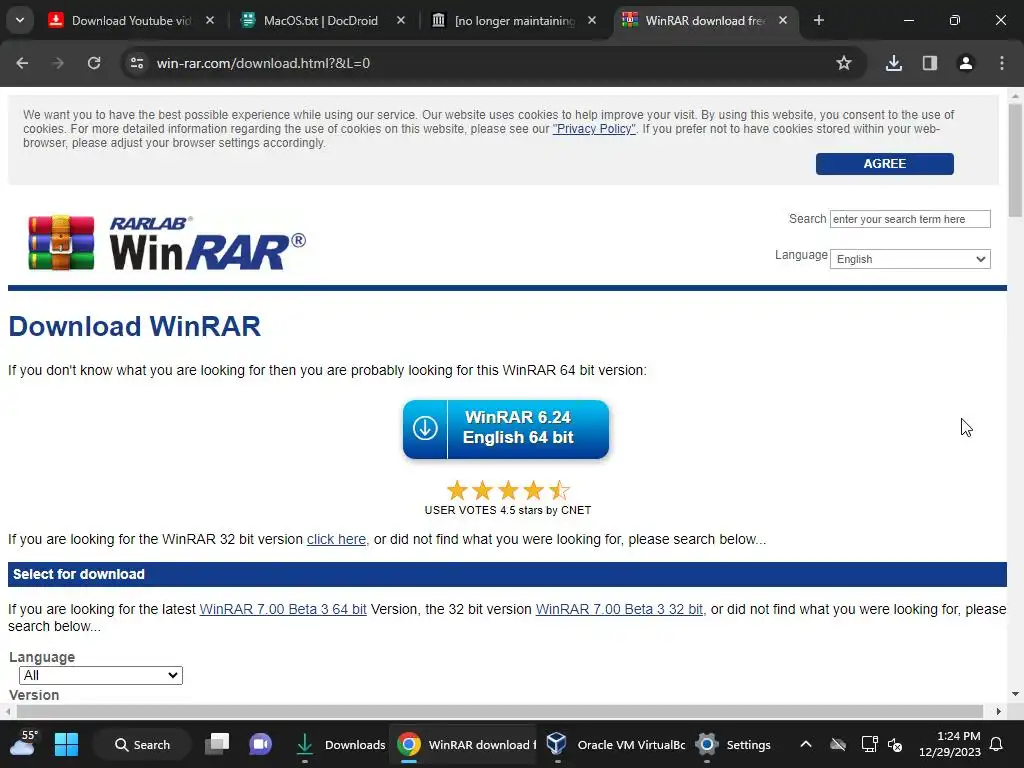1024x768 pixels.
Task: Expand the English language dropdown
Action: point(910,259)
